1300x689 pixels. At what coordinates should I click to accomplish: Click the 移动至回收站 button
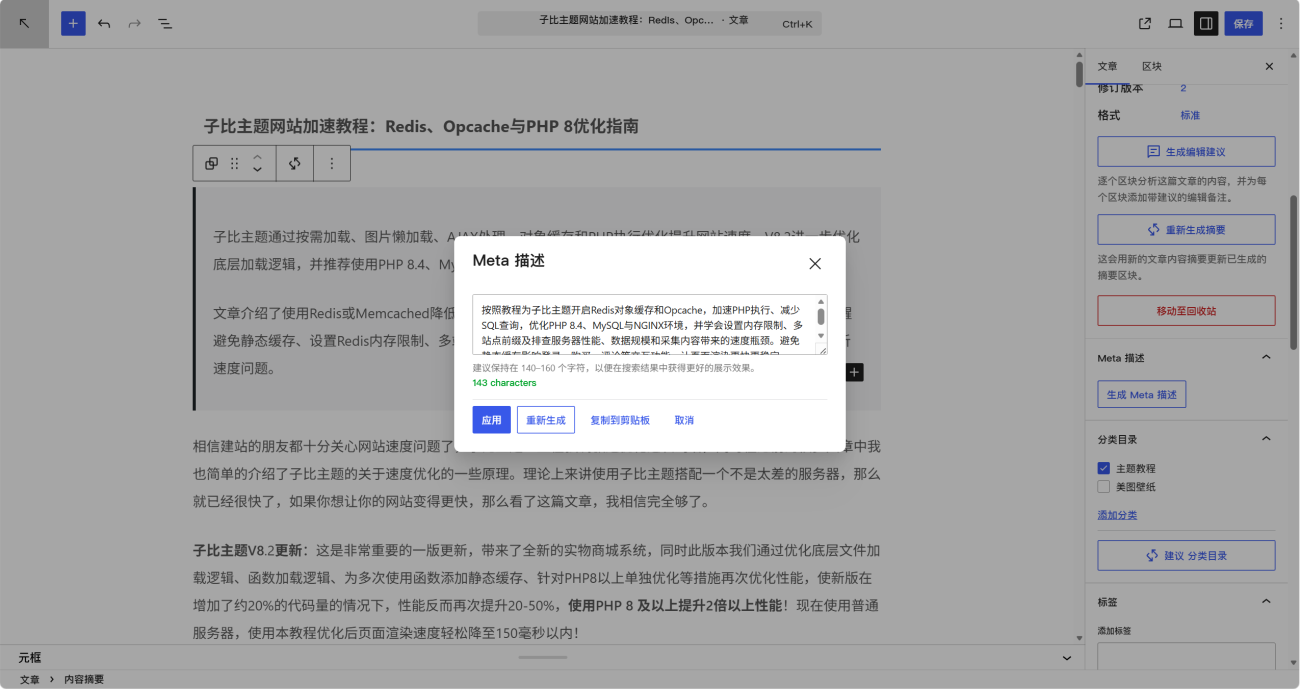point(1186,311)
